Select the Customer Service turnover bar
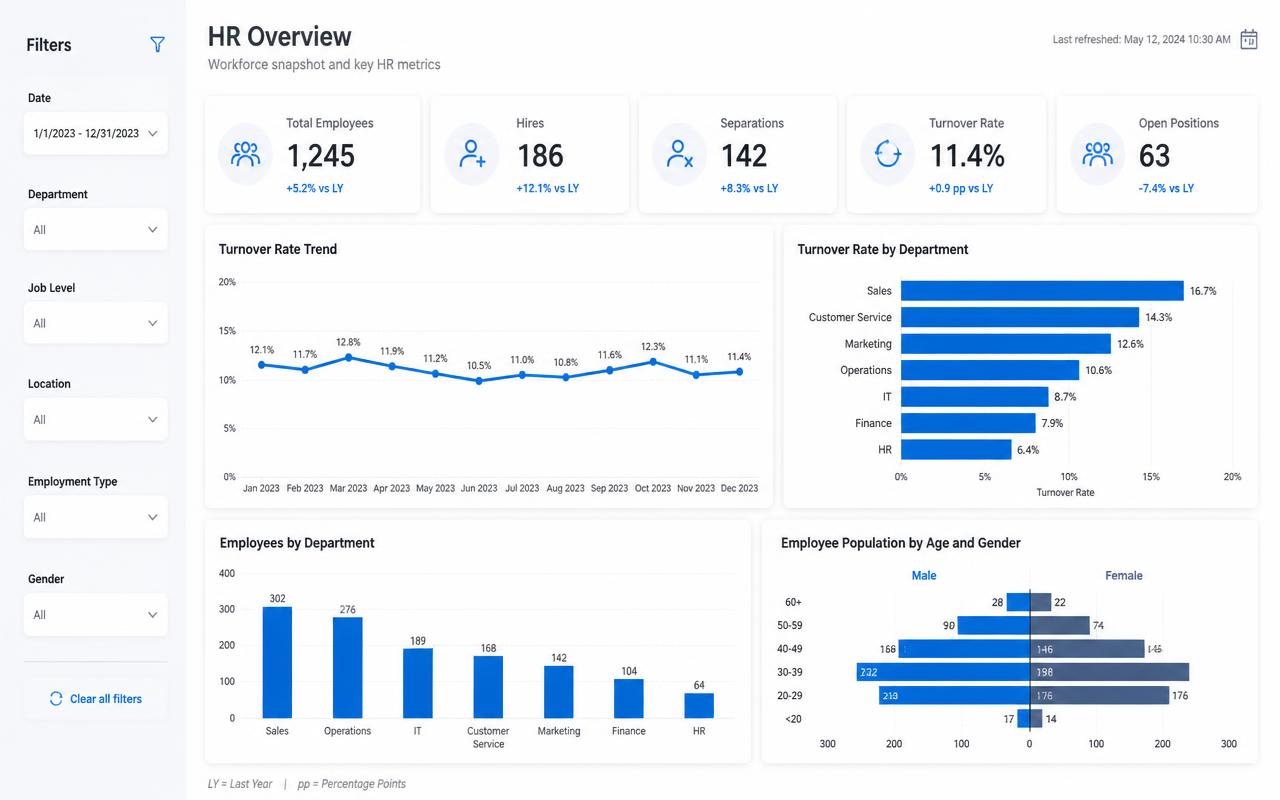 tap(1020, 317)
